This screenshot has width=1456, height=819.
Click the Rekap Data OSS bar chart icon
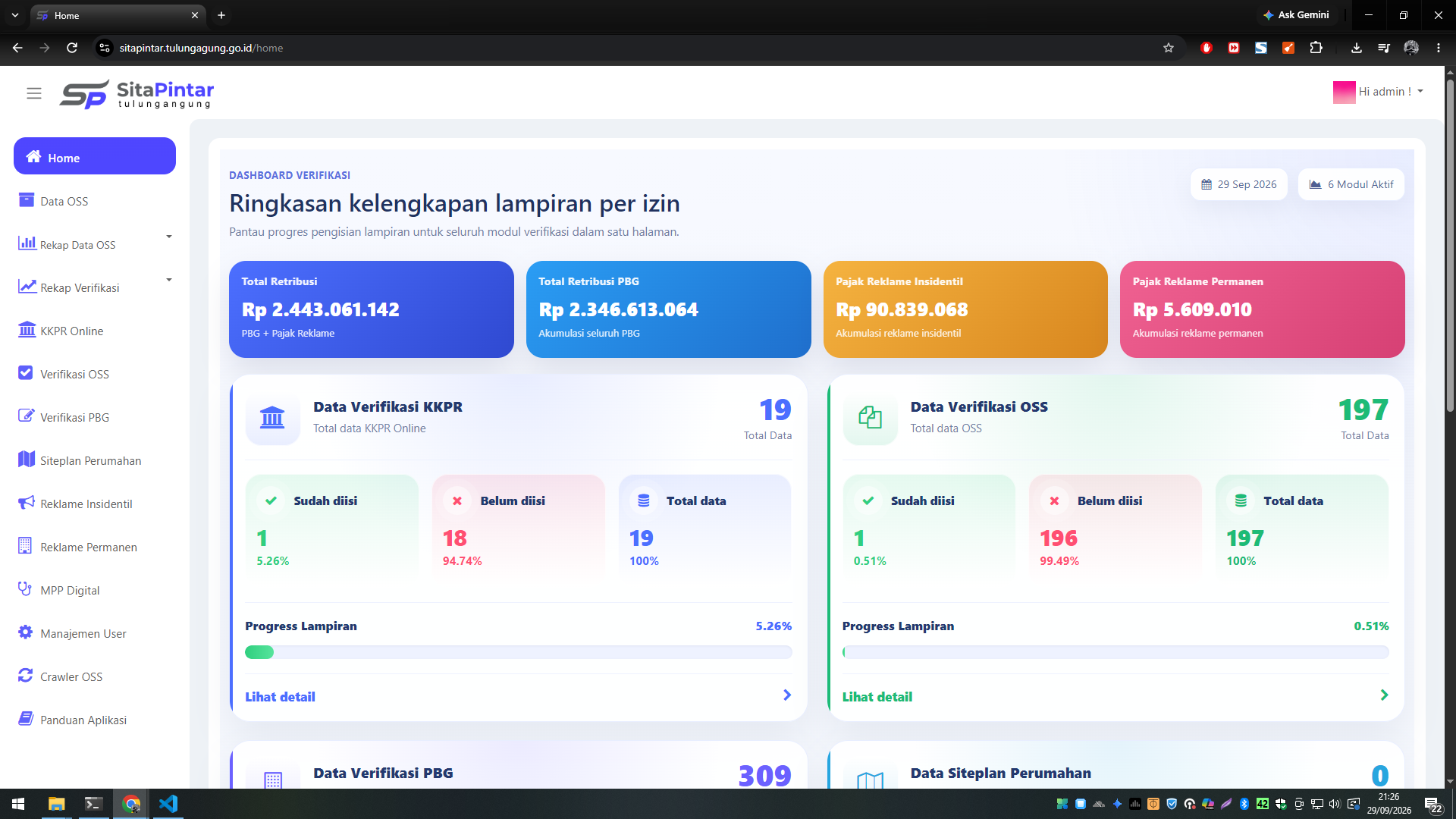pos(27,243)
